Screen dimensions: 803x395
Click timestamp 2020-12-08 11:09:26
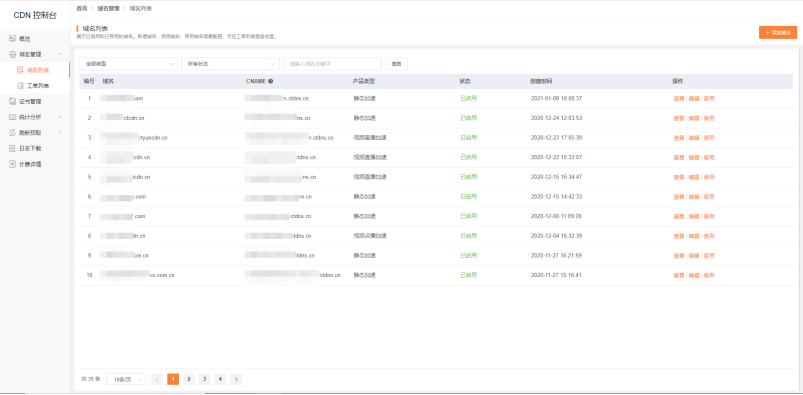coord(556,216)
